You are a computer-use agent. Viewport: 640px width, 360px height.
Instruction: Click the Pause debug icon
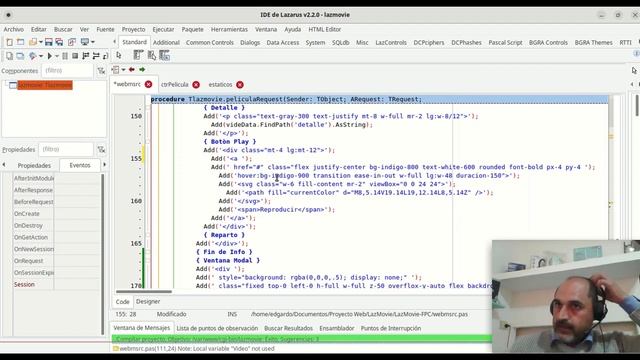65,56
